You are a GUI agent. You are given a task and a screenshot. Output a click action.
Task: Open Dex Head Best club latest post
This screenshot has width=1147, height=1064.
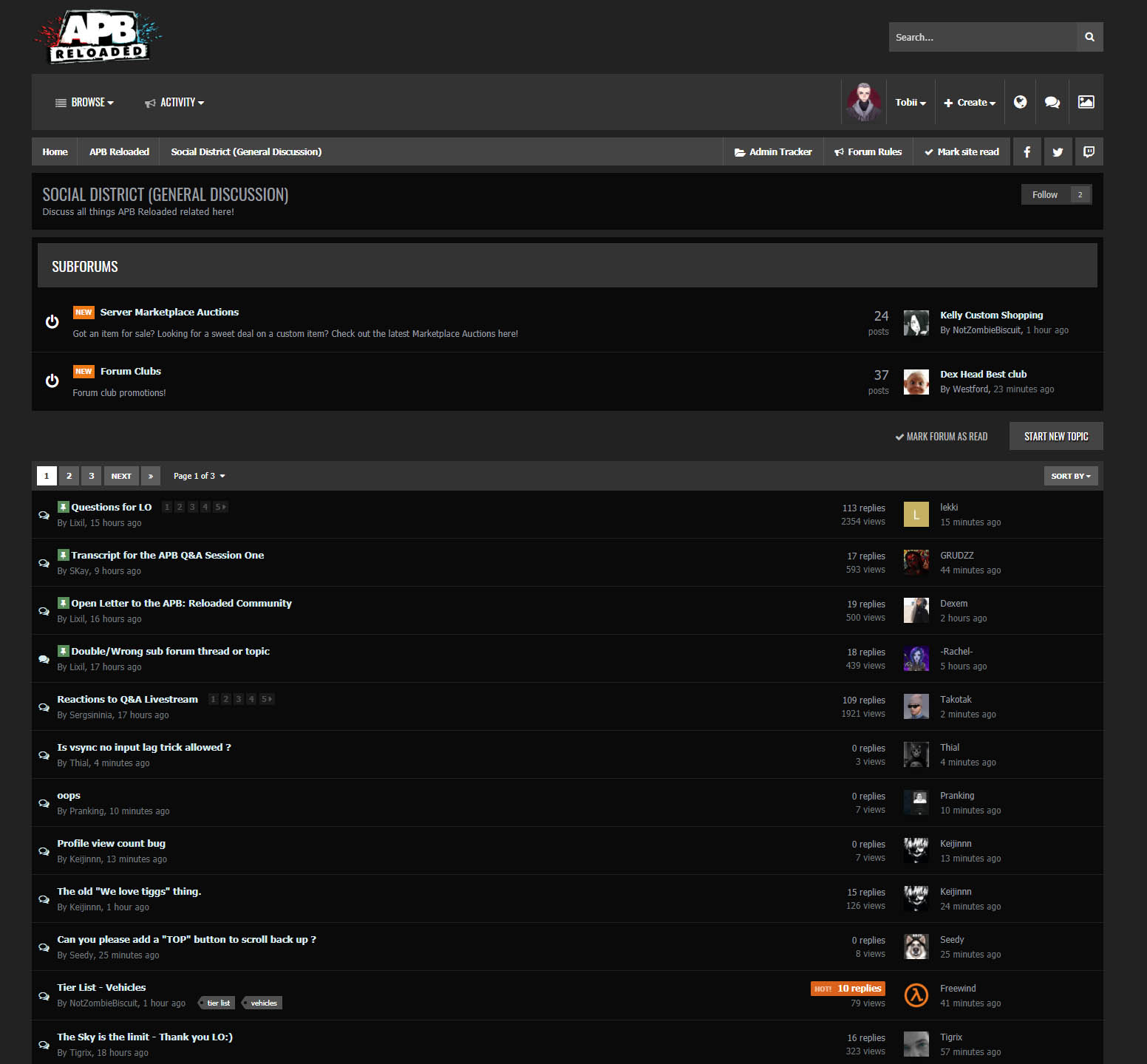pos(983,374)
